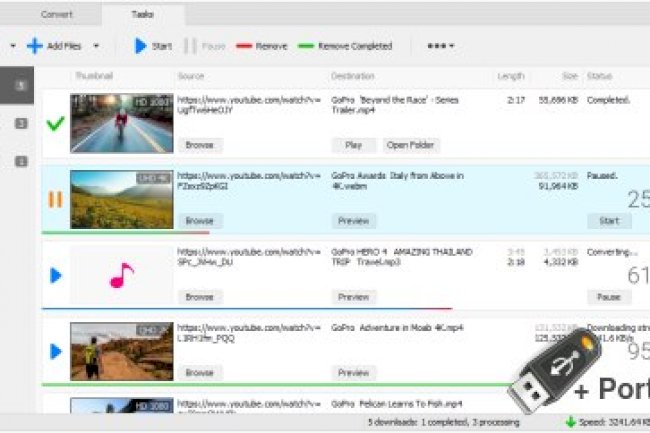Expand the three-dots more options menu

coord(440,46)
